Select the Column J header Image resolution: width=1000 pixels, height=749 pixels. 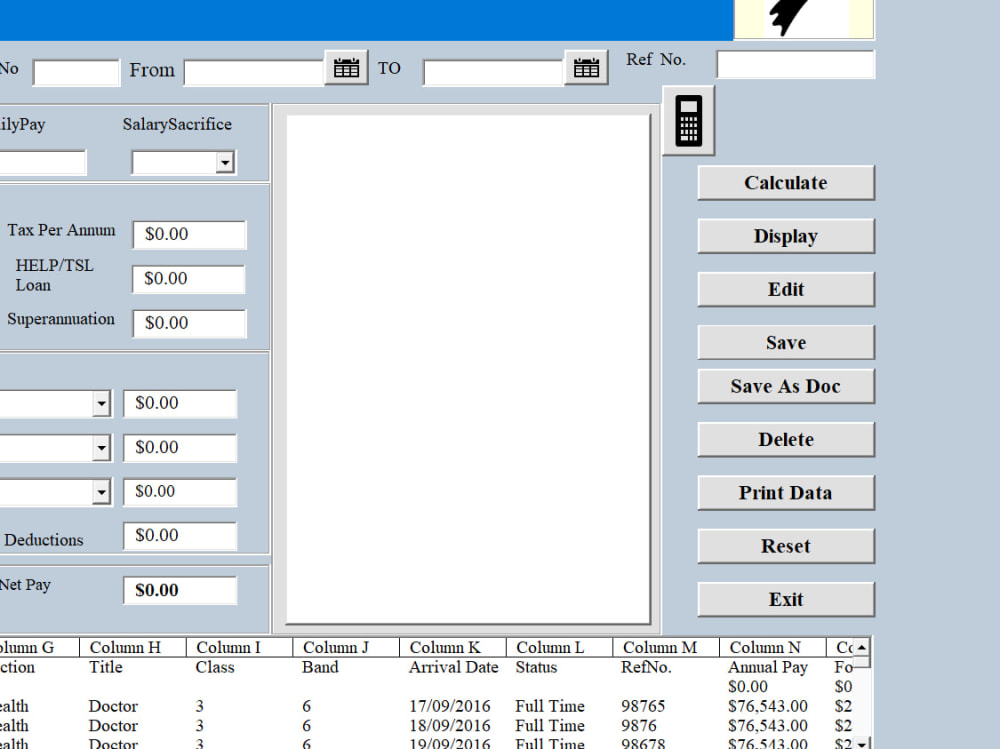(x=346, y=647)
